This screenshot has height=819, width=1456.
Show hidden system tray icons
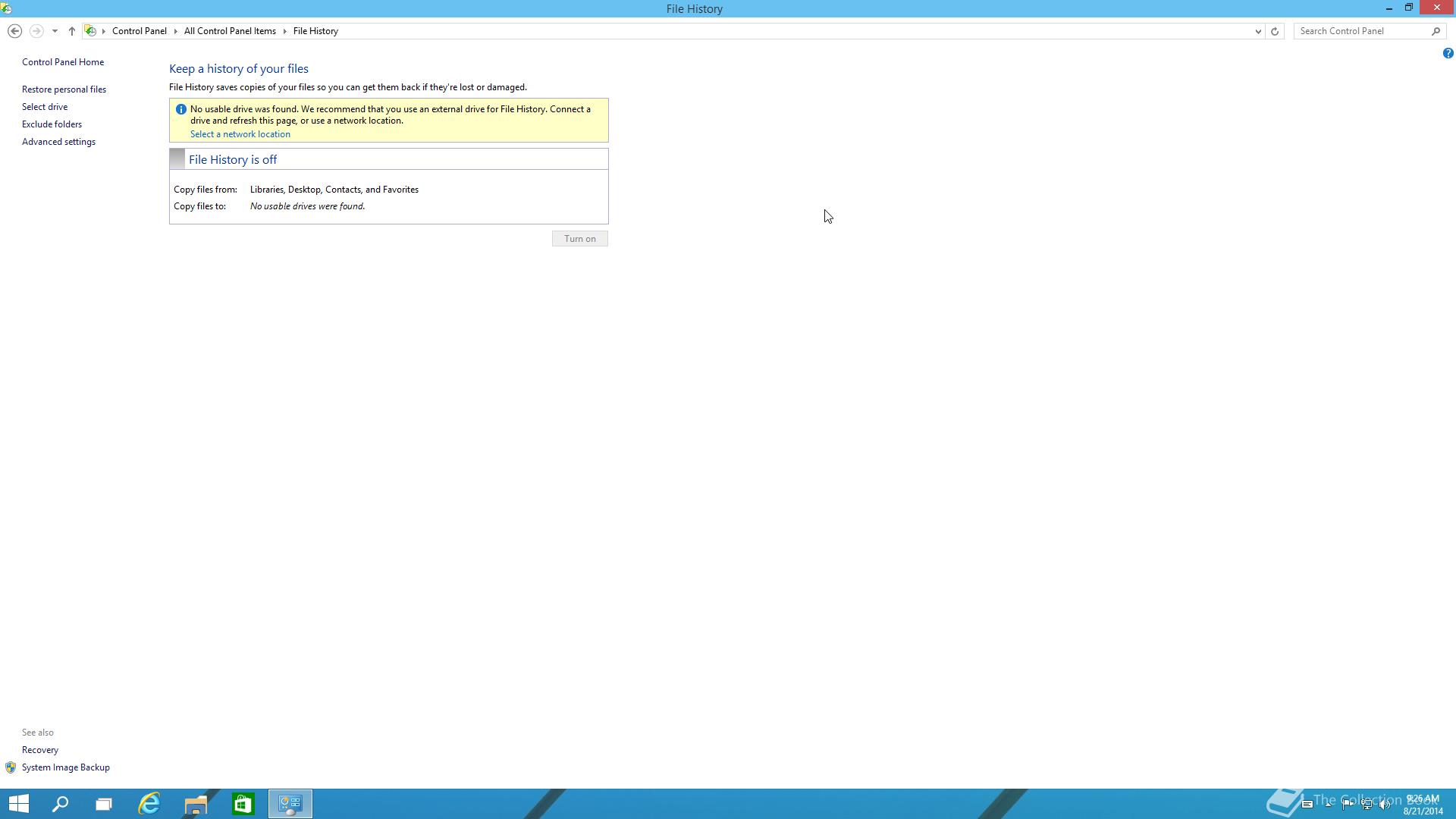pyautogui.click(x=1328, y=805)
